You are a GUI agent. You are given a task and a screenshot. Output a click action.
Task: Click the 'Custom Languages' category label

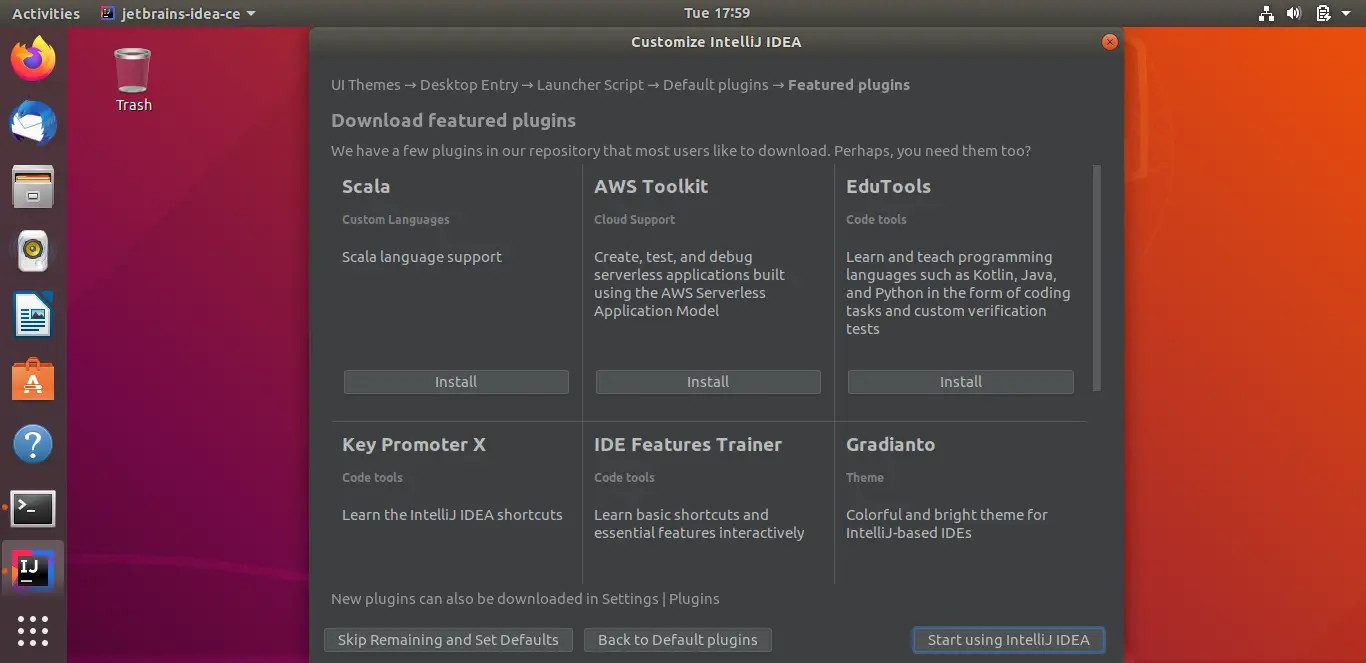(x=396, y=220)
